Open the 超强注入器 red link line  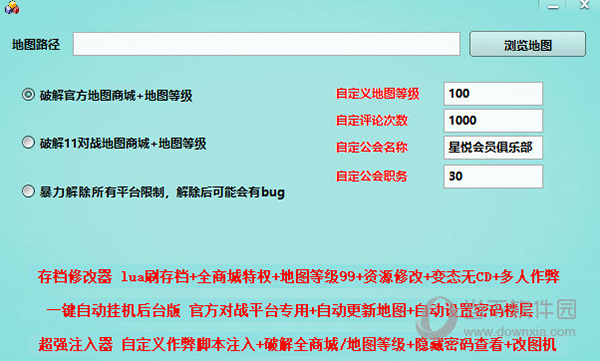(297, 344)
